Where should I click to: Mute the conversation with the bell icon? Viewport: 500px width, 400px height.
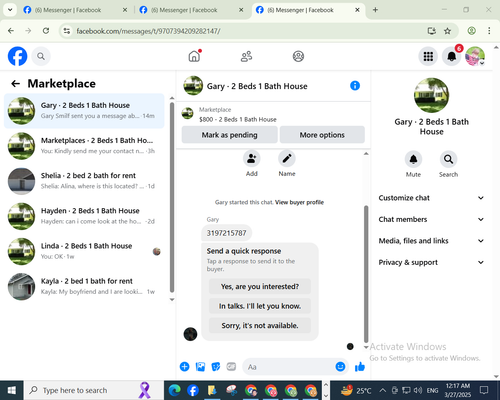coord(413,160)
